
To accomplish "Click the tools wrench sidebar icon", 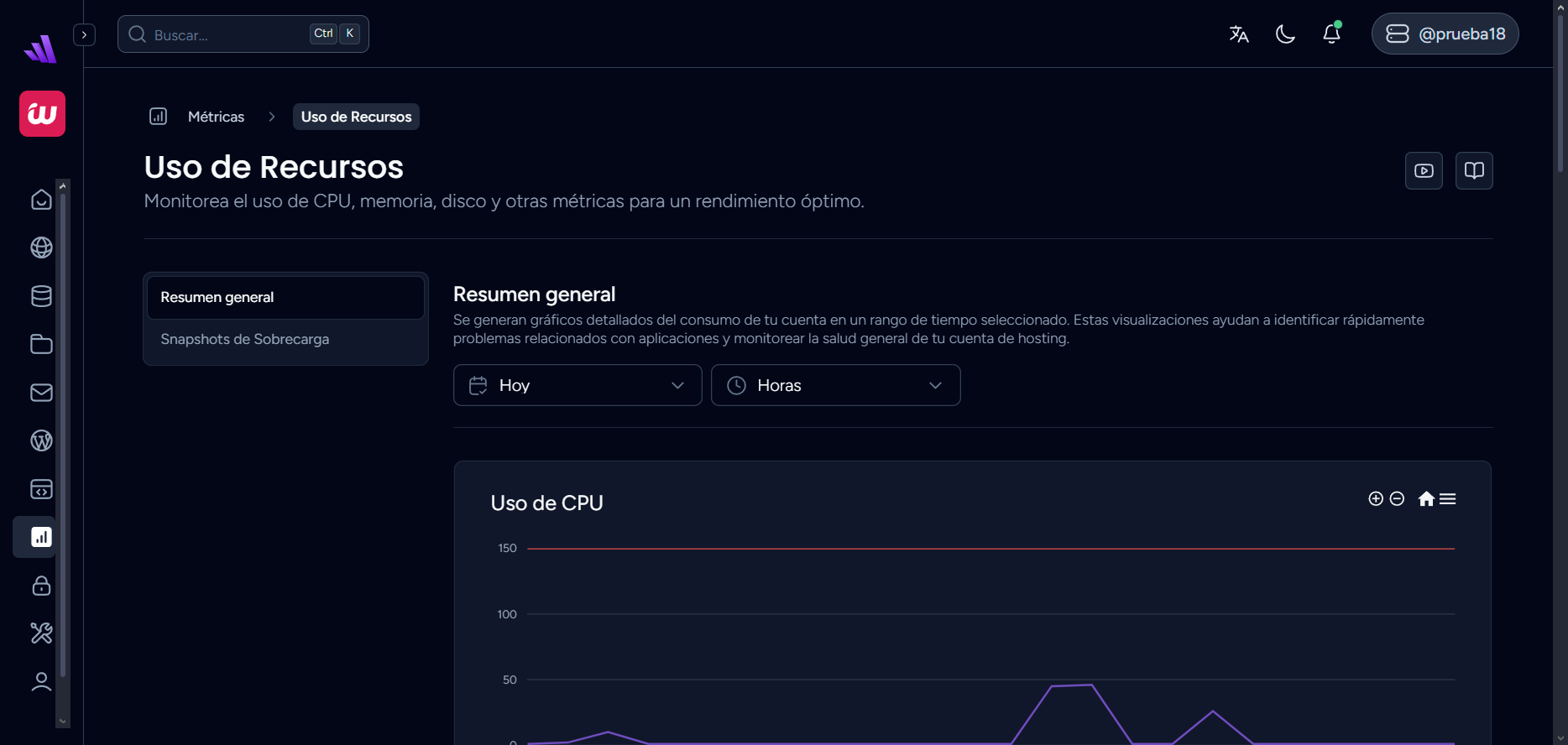I will click(x=41, y=633).
